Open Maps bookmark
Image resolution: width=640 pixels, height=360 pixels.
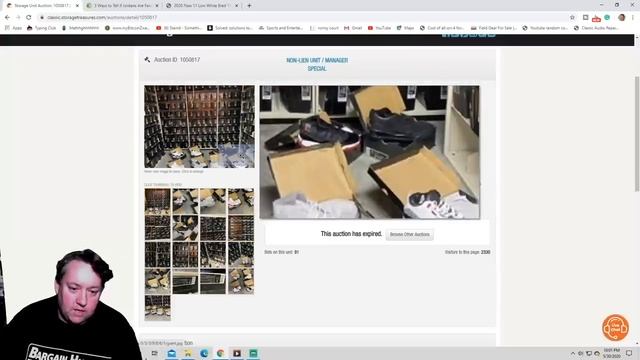click(405, 28)
